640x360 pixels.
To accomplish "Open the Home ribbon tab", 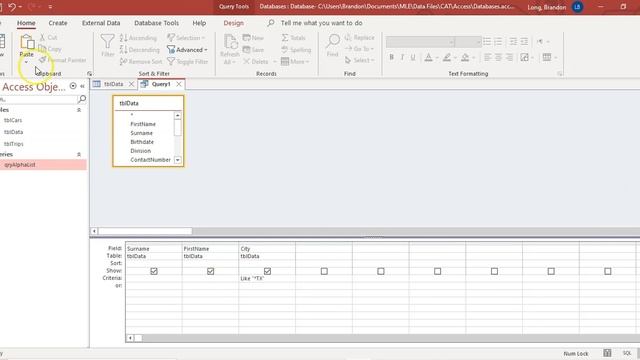I will (26, 23).
